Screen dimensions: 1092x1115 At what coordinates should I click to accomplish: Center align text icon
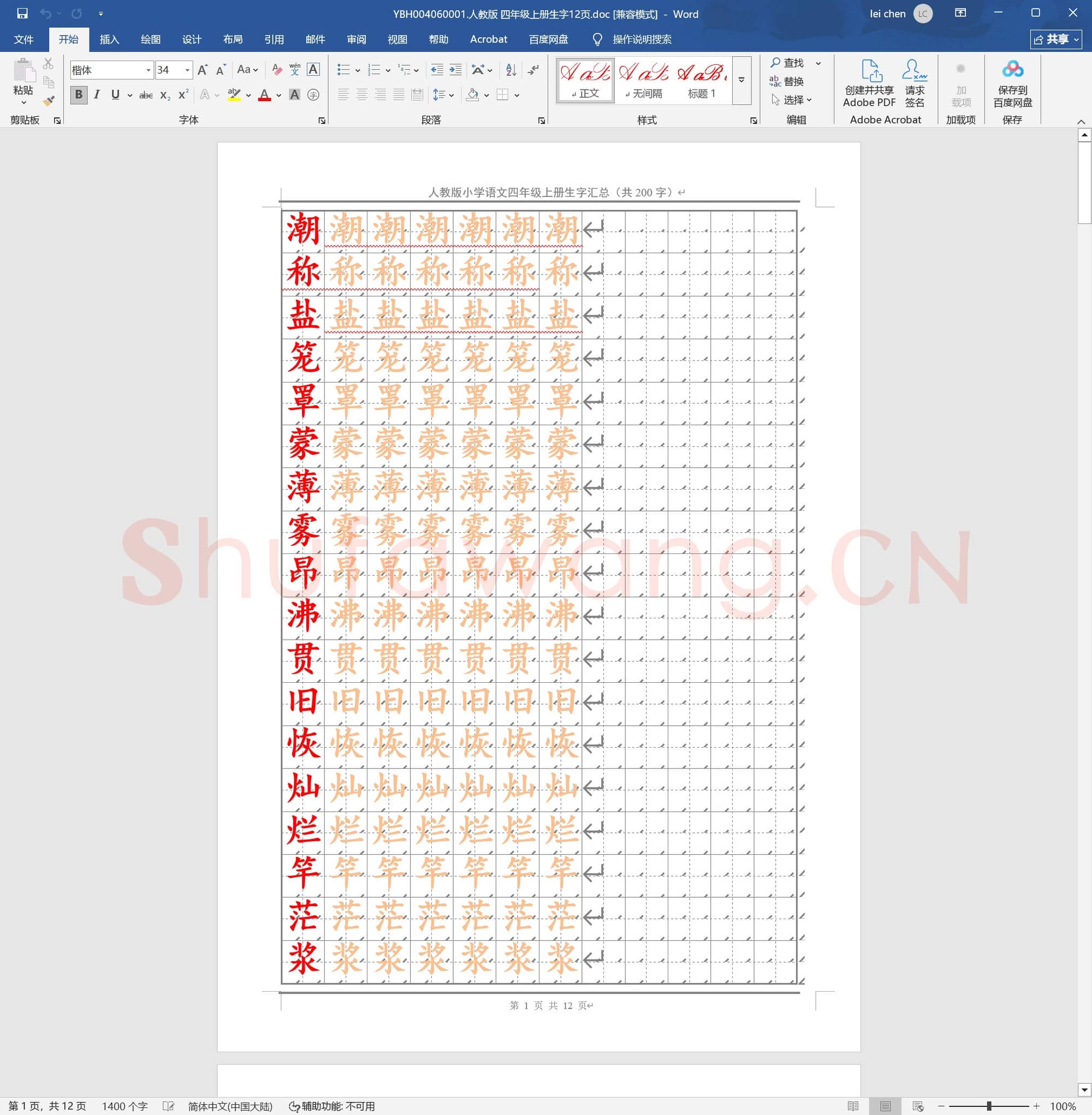[362, 95]
